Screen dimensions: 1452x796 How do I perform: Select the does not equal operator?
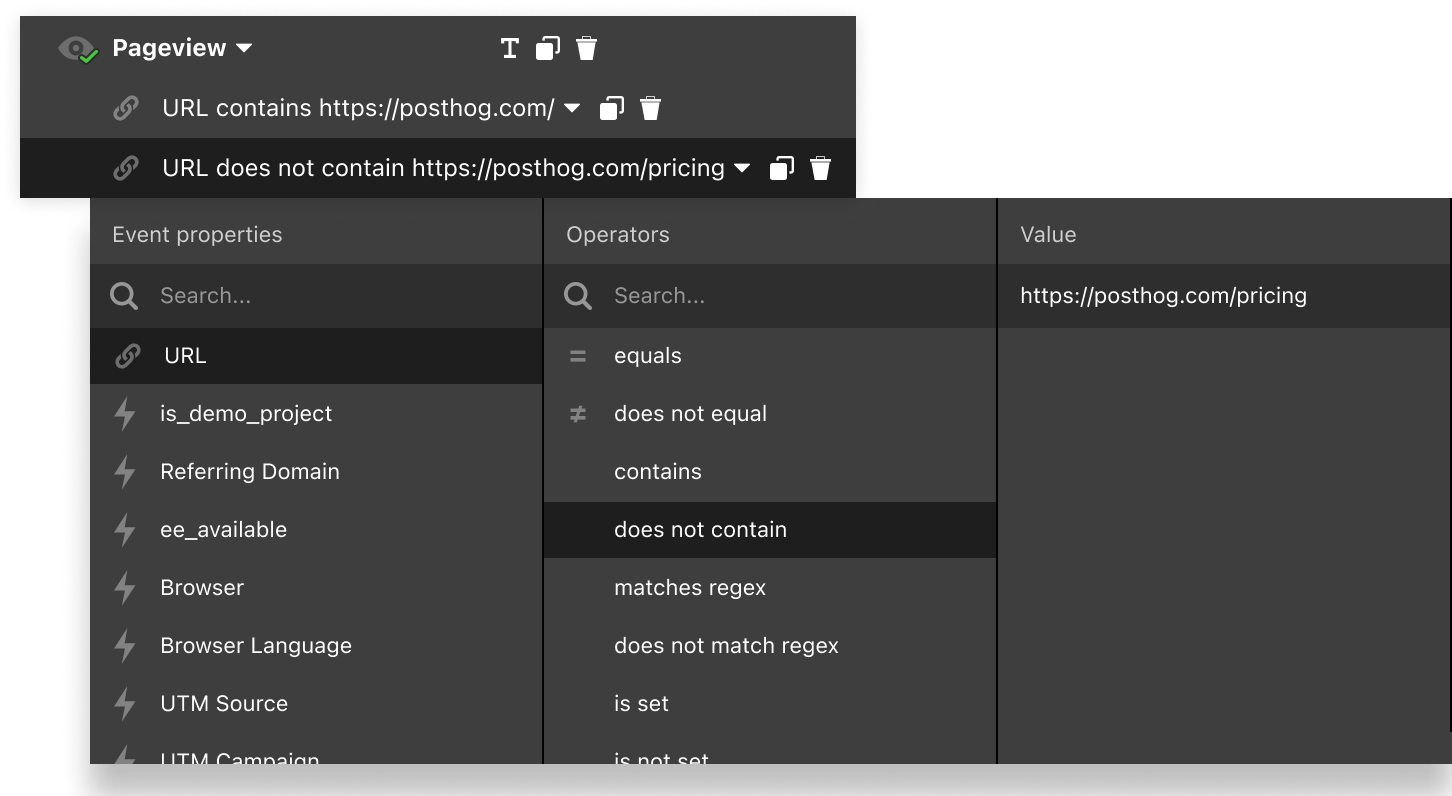tap(770, 414)
